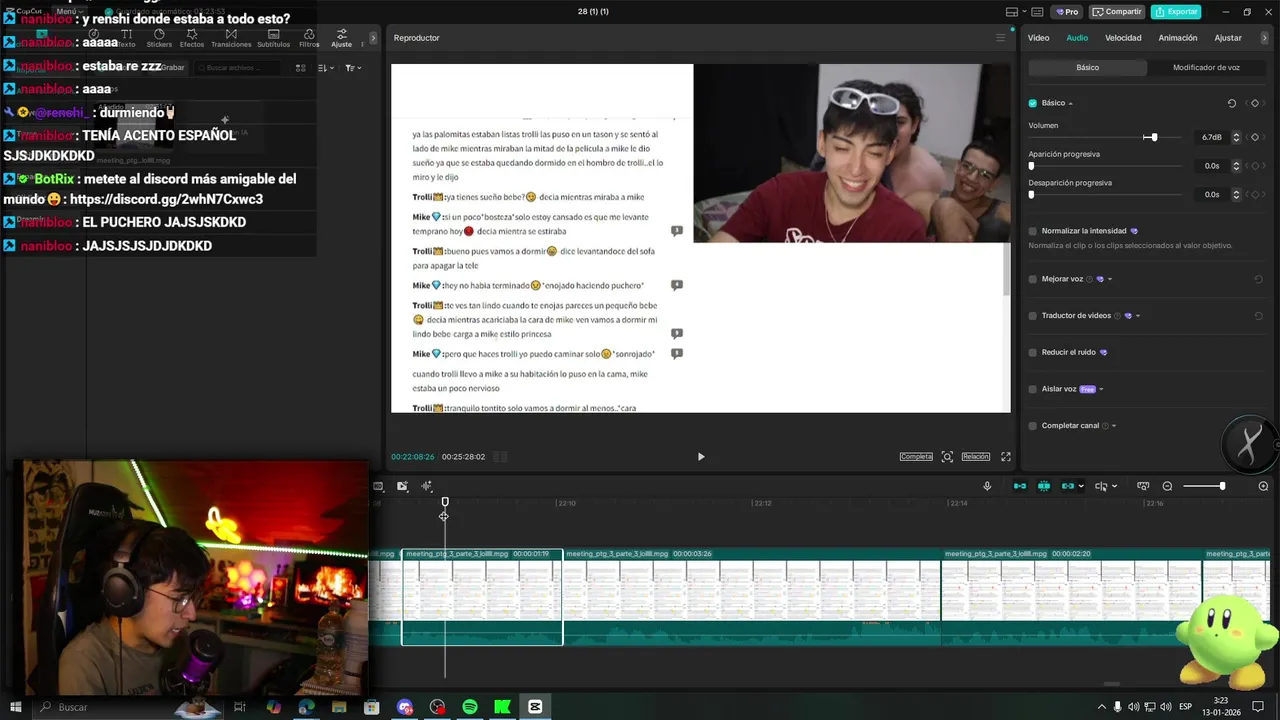Screen dimensions: 1280x720
Task: Show more inspector tabs with arrow
Action: [x=1265, y=38]
